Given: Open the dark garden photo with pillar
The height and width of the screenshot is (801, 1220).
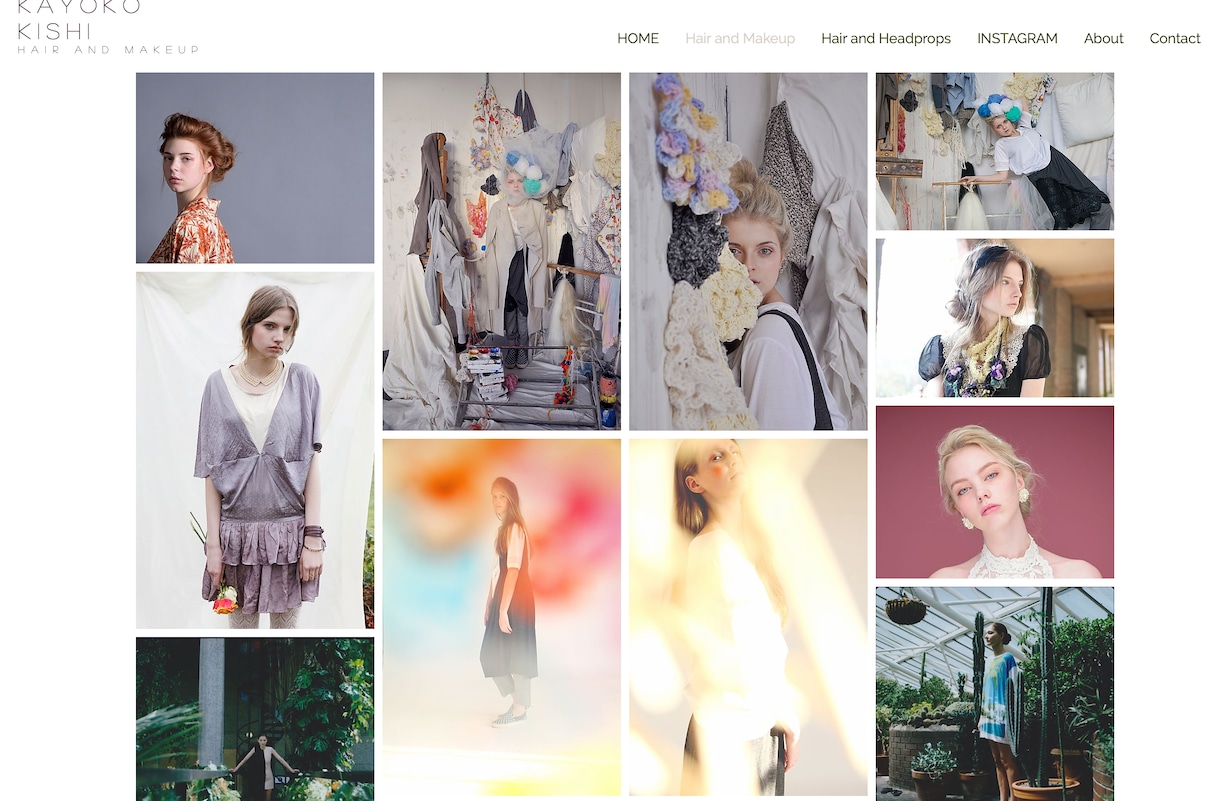Looking at the screenshot, I should tap(255, 719).
